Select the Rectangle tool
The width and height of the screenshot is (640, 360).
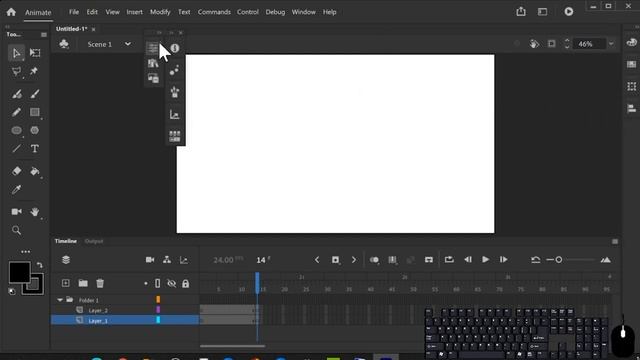[35, 112]
